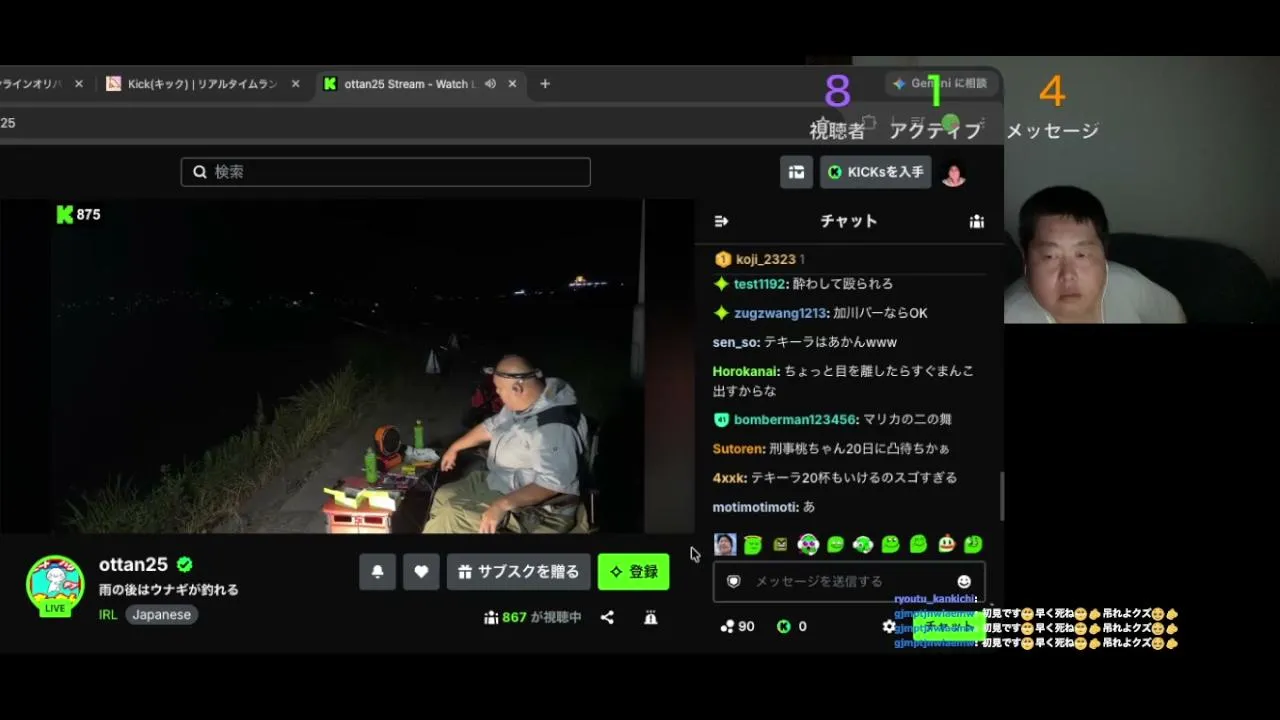
Task: Click username 4xxk in chat
Action: (729, 478)
